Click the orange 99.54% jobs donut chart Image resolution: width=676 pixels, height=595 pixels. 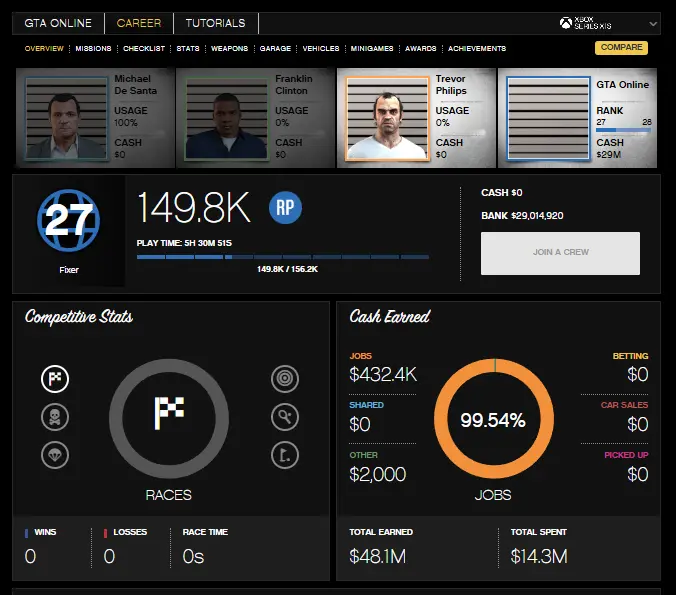pyautogui.click(x=494, y=419)
